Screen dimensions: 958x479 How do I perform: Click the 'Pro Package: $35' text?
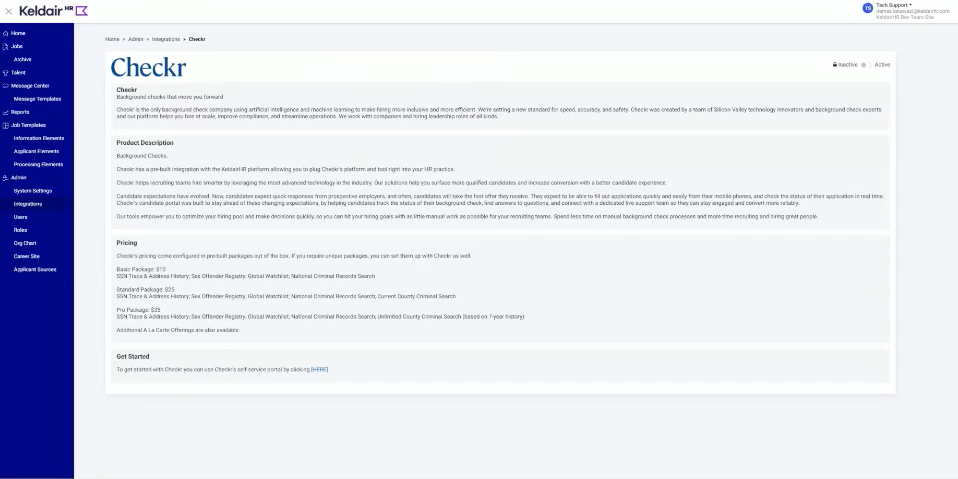(x=139, y=310)
